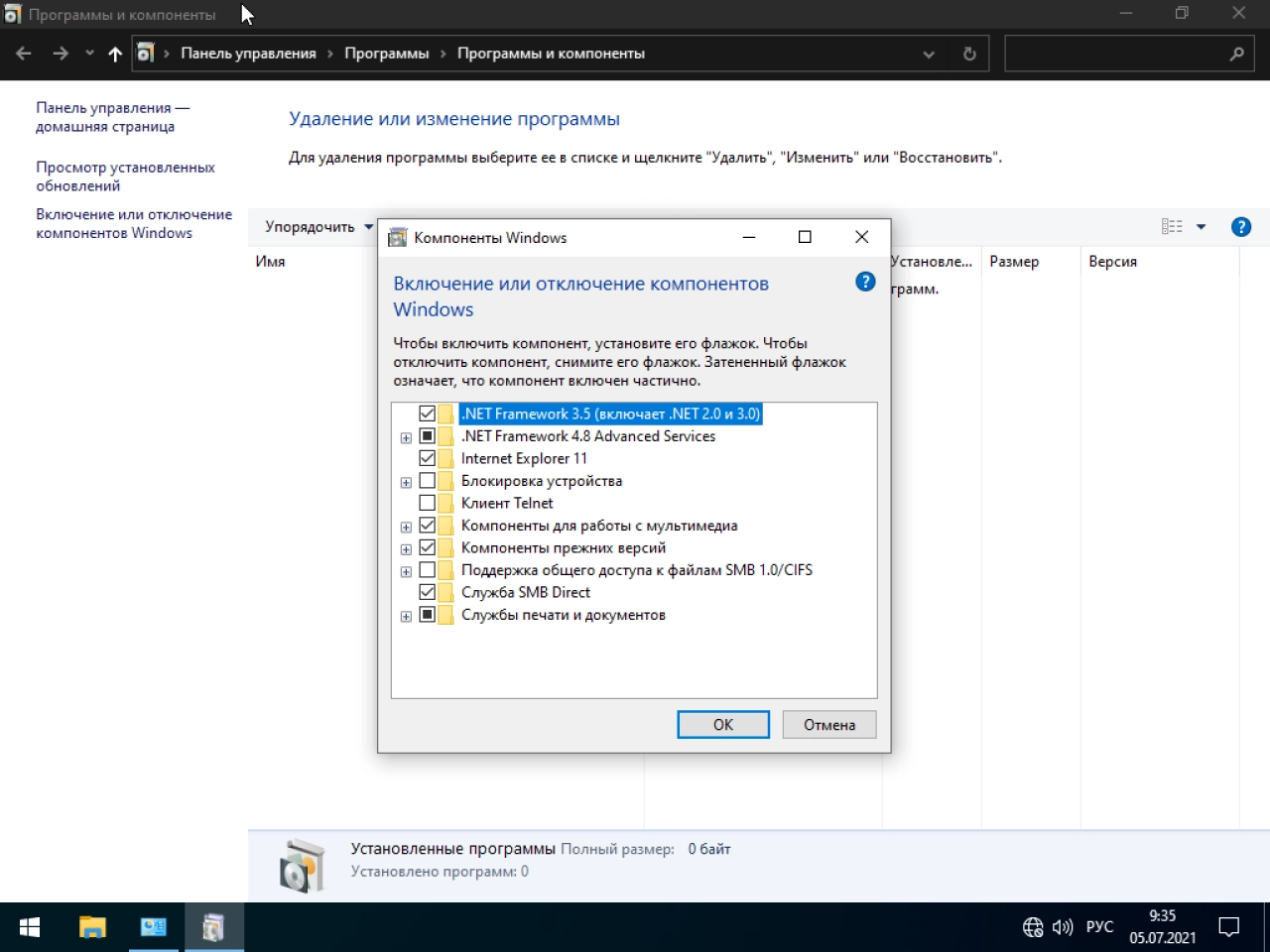Click the search magnifier icon
Viewport: 1270px width, 952px height.
click(1236, 55)
